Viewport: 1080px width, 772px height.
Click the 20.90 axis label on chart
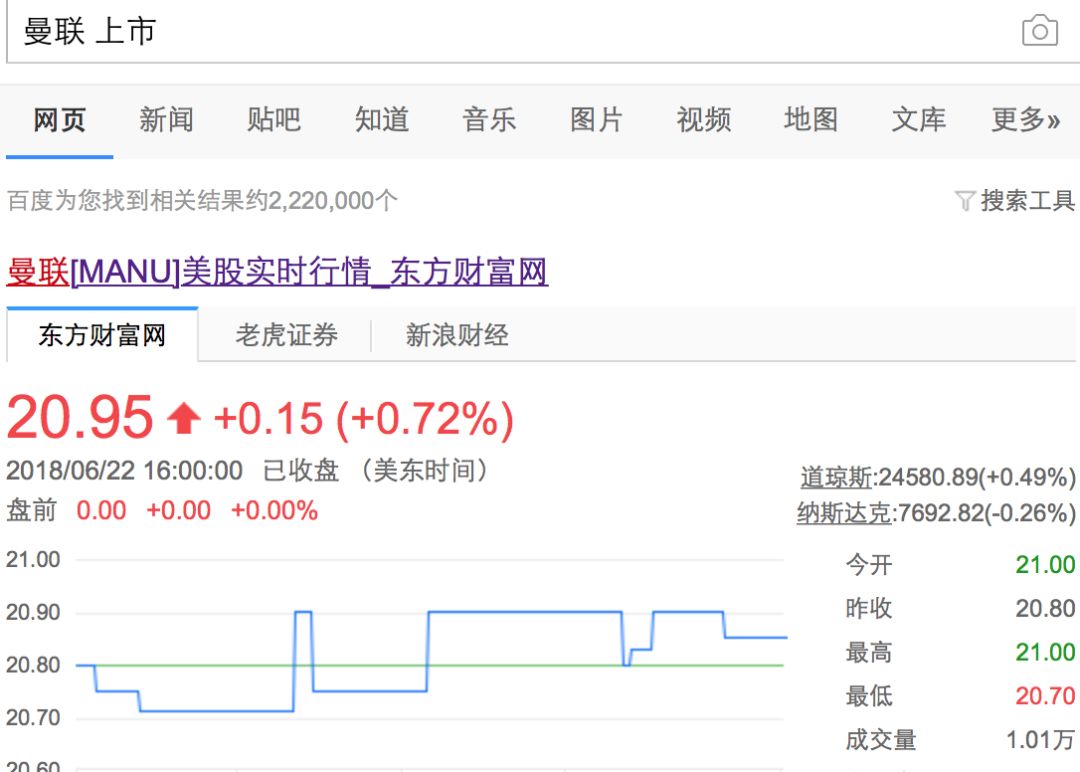click(x=33, y=612)
